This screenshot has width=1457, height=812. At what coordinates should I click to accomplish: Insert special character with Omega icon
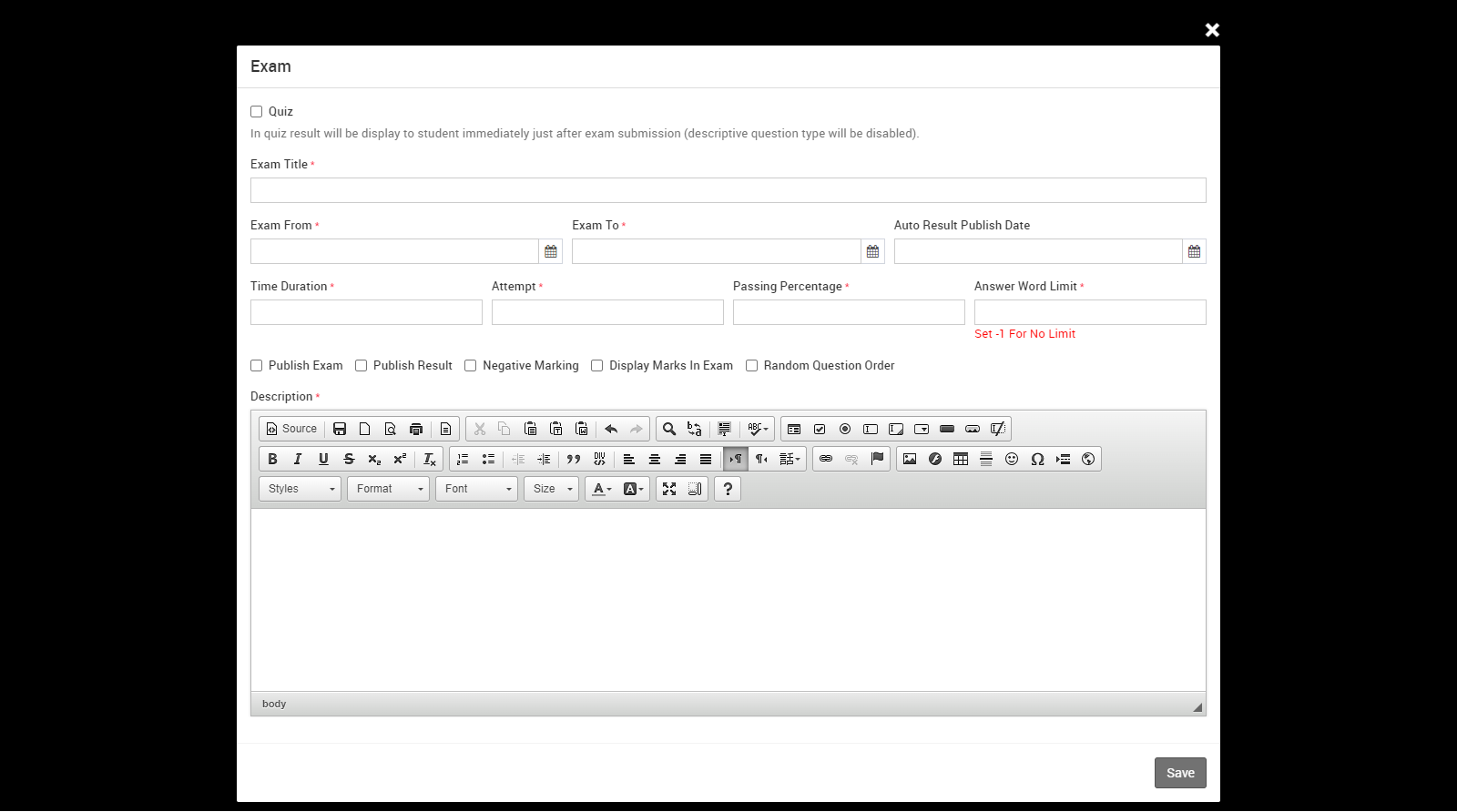tap(1037, 459)
